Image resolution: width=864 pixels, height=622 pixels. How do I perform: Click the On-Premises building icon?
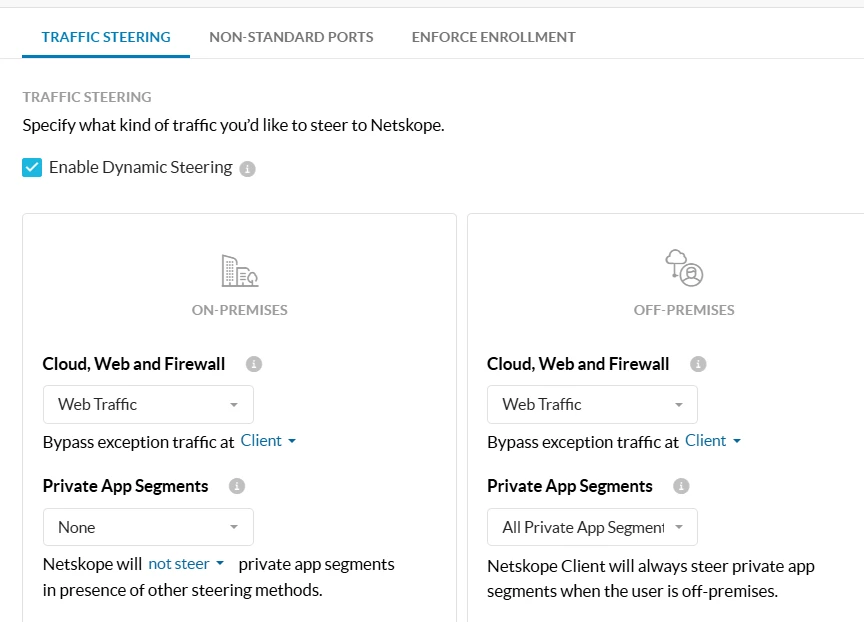(240, 271)
